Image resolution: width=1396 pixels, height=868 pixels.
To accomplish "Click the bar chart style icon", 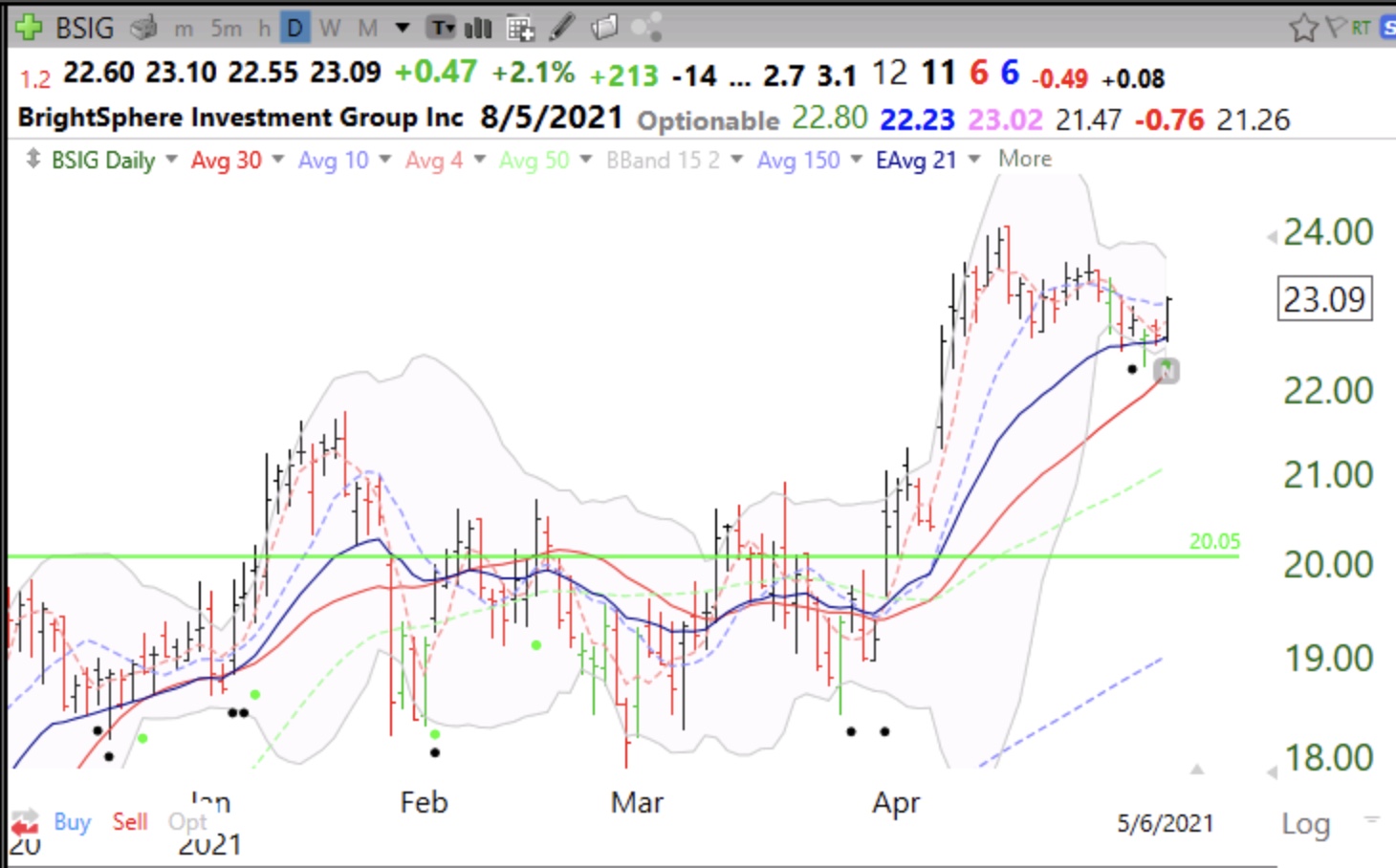I will pyautogui.click(x=478, y=28).
